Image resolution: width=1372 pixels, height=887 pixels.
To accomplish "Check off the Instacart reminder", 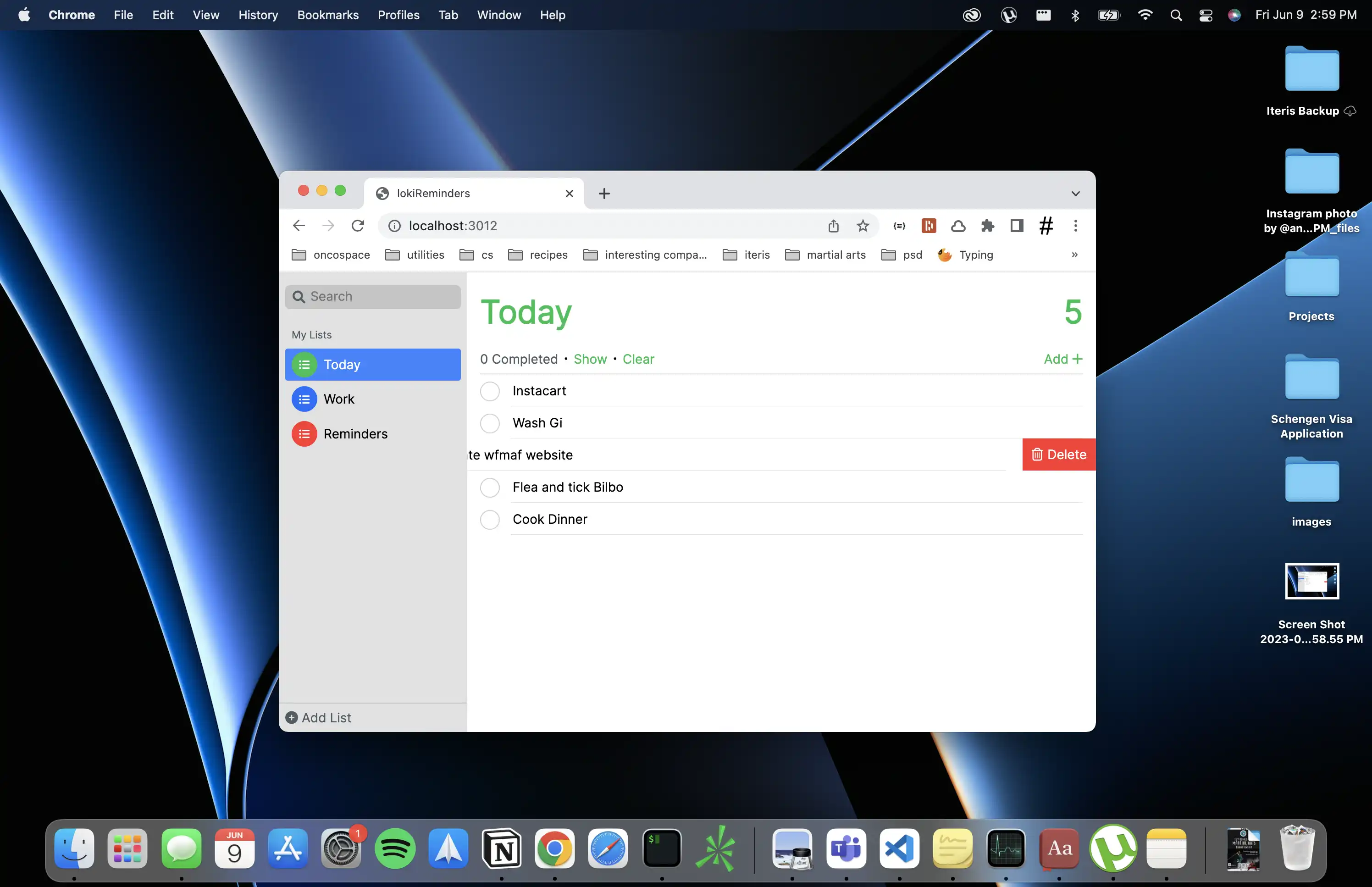I will coord(490,391).
